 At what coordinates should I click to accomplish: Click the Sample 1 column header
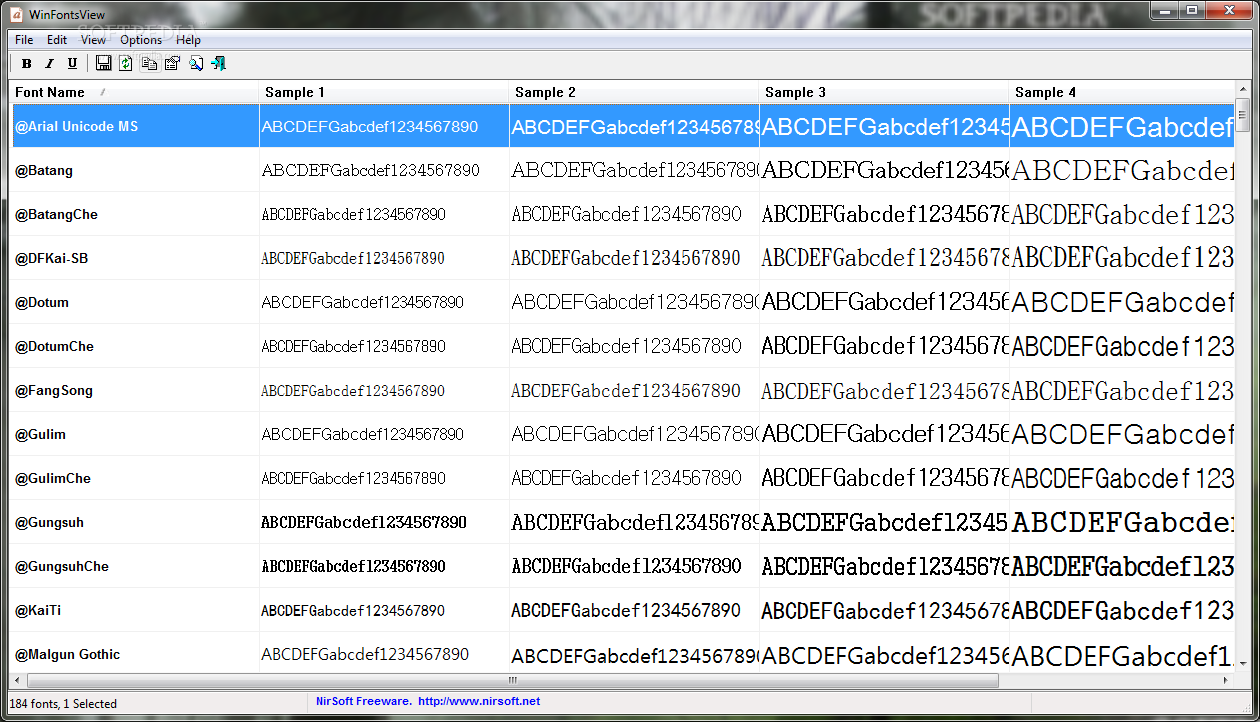pos(384,92)
